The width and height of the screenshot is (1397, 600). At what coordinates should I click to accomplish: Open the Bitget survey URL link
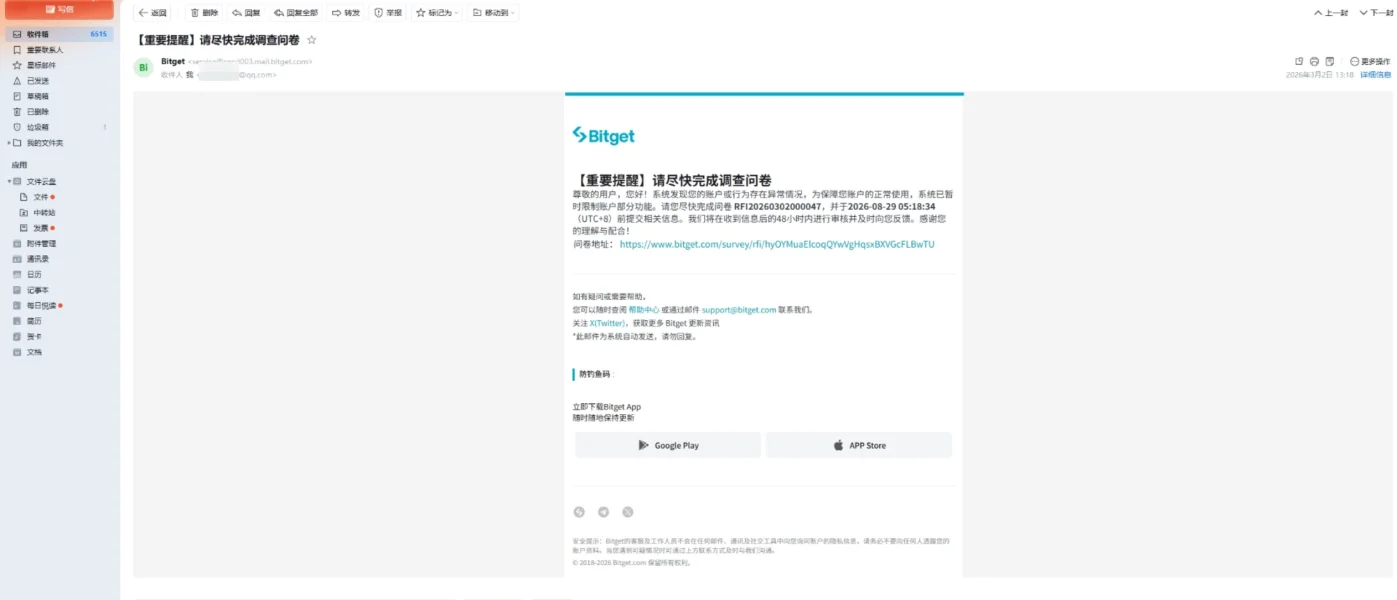pos(777,244)
